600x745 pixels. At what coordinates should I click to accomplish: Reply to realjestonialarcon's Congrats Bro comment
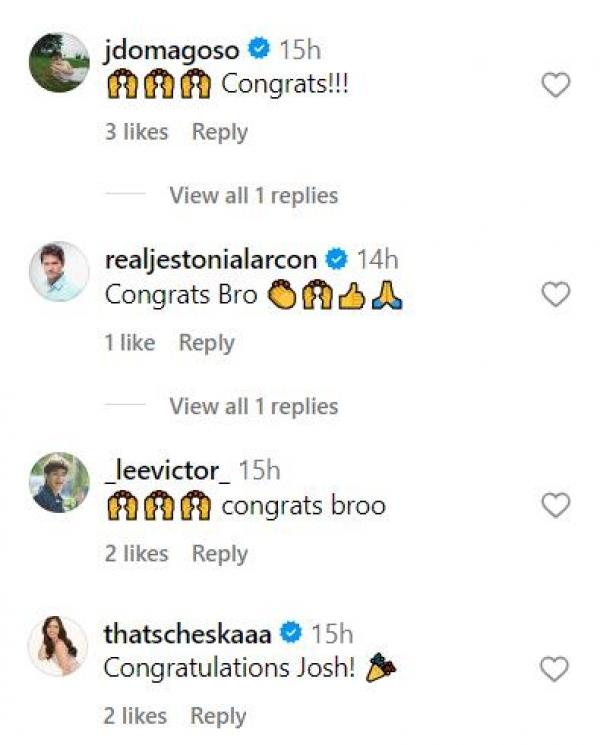pos(206,343)
